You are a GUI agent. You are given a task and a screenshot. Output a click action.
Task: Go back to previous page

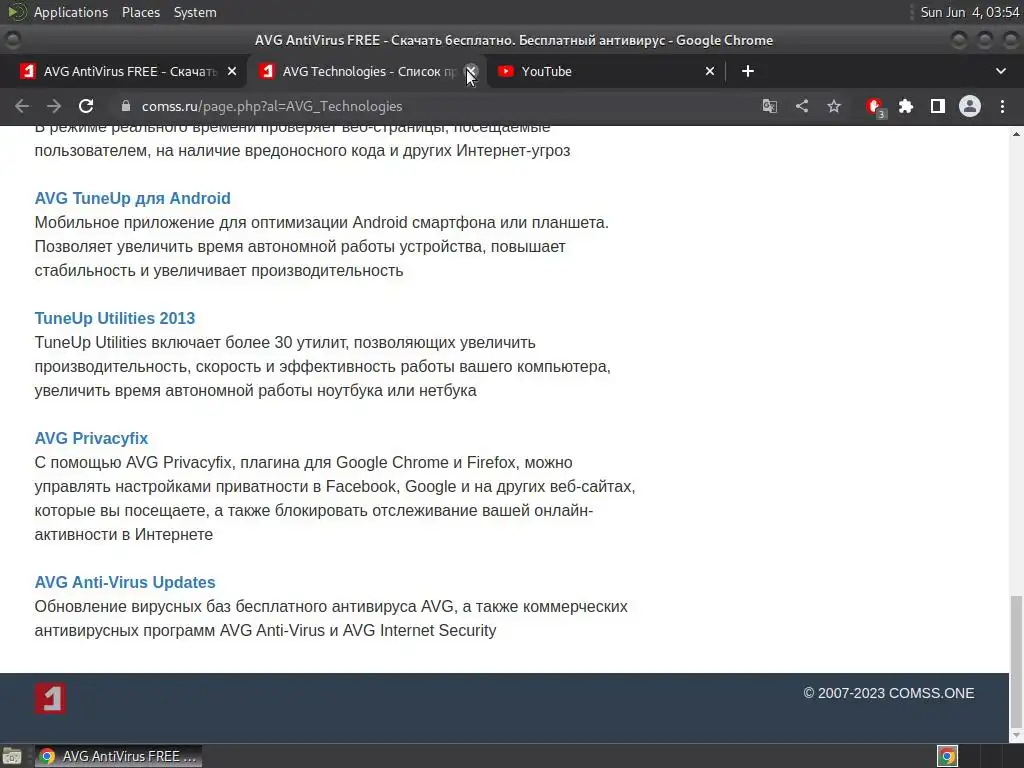[22, 106]
